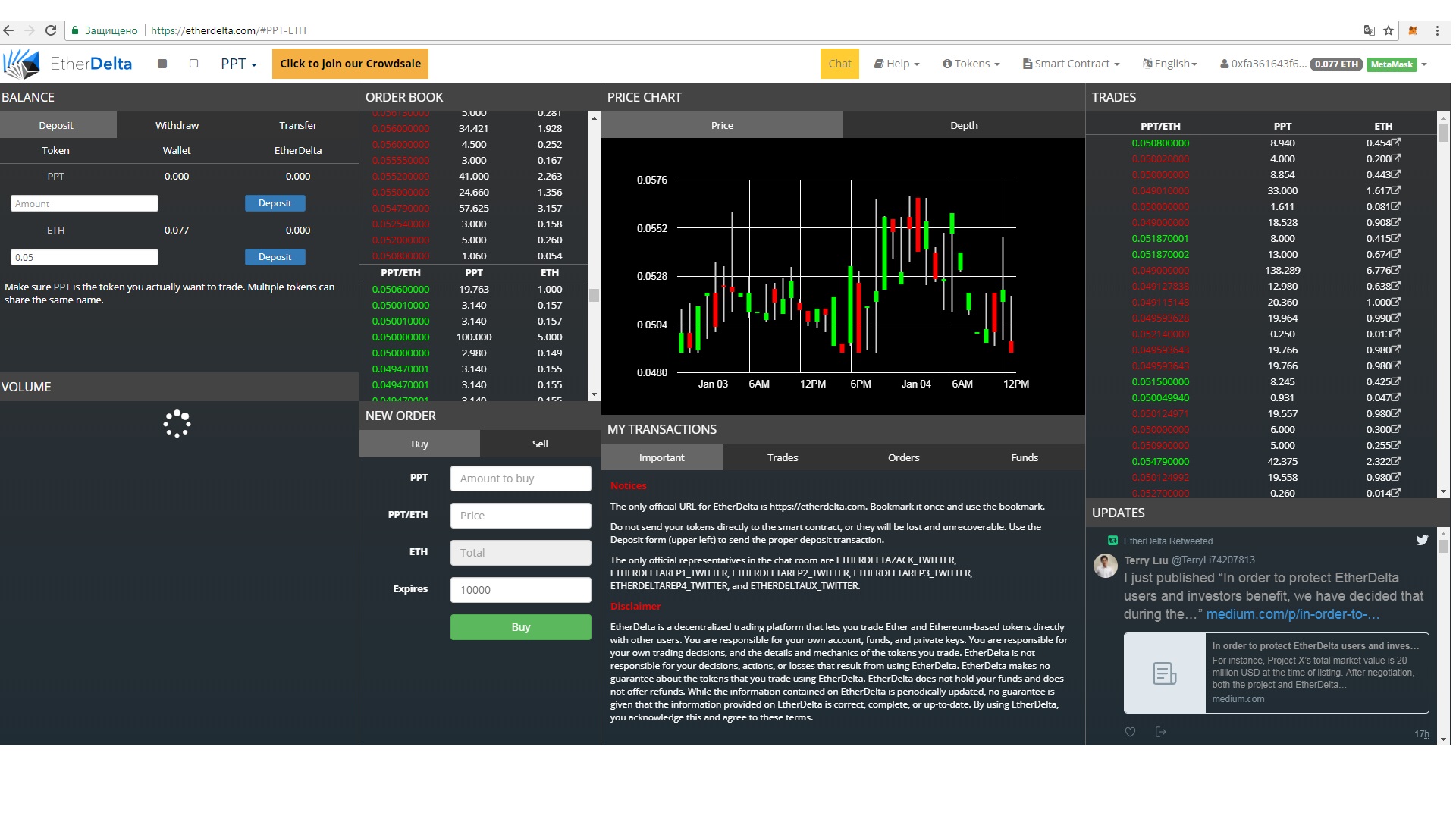Screen dimensions: 1456x819
Task: Switch to the Sell order tab
Action: pos(539,444)
